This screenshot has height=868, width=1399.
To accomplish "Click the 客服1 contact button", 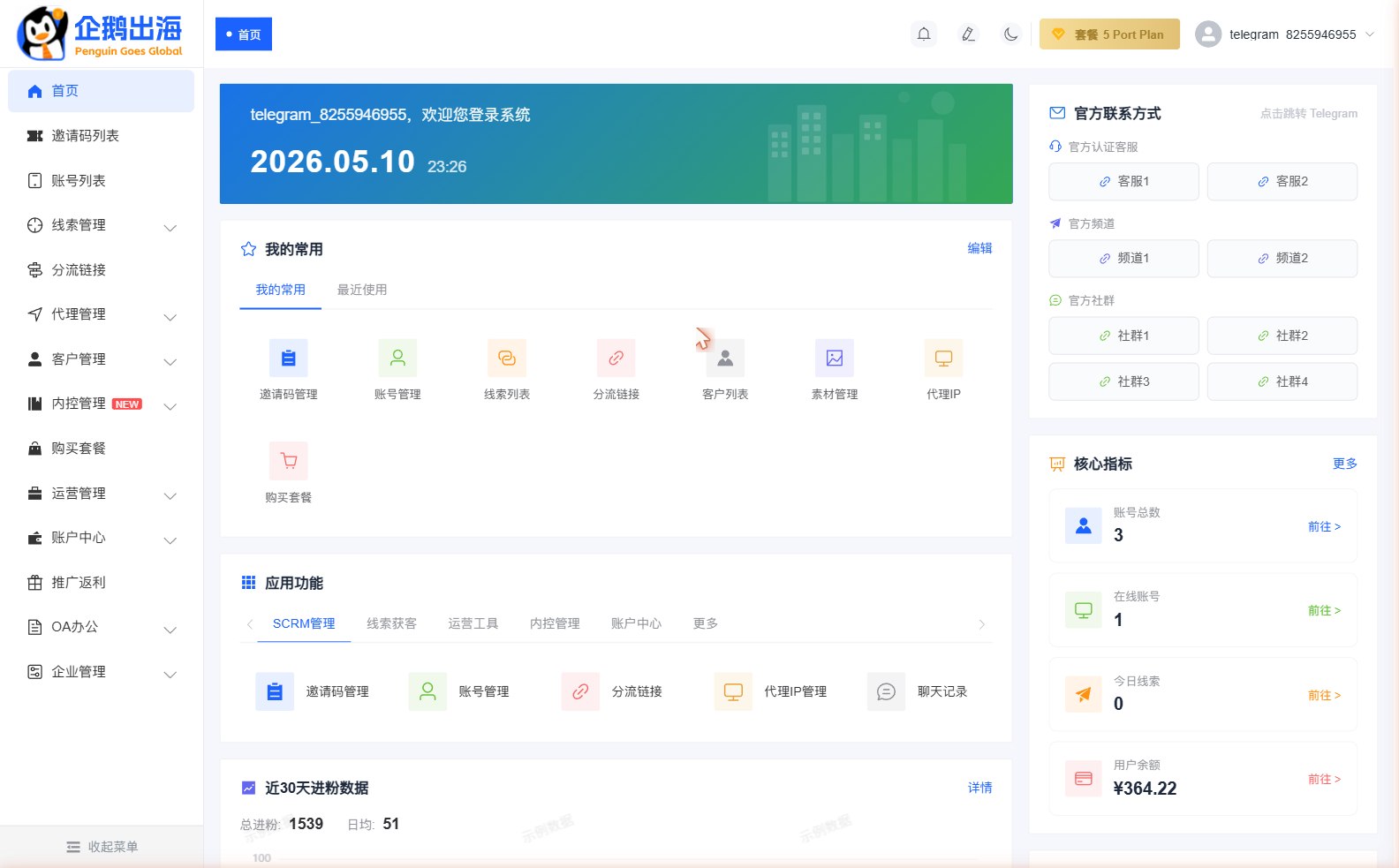I will (x=1123, y=181).
